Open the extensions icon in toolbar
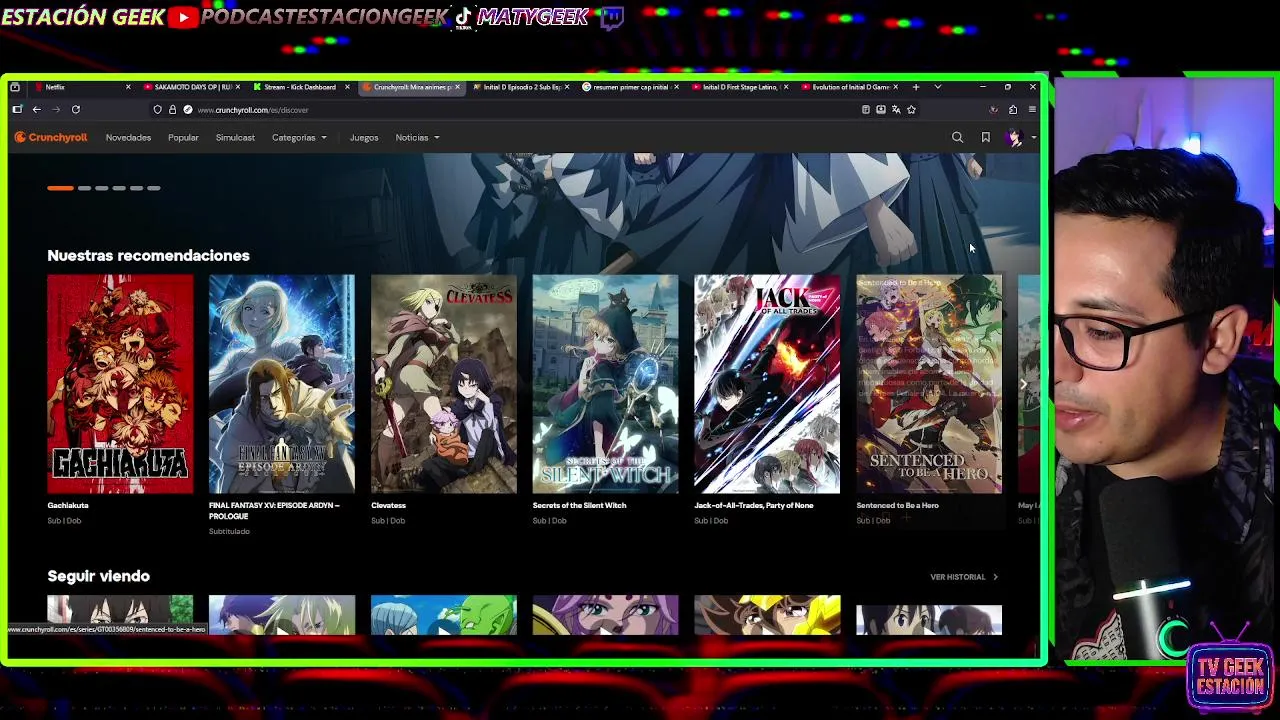The height and width of the screenshot is (720, 1280). (x=1012, y=110)
